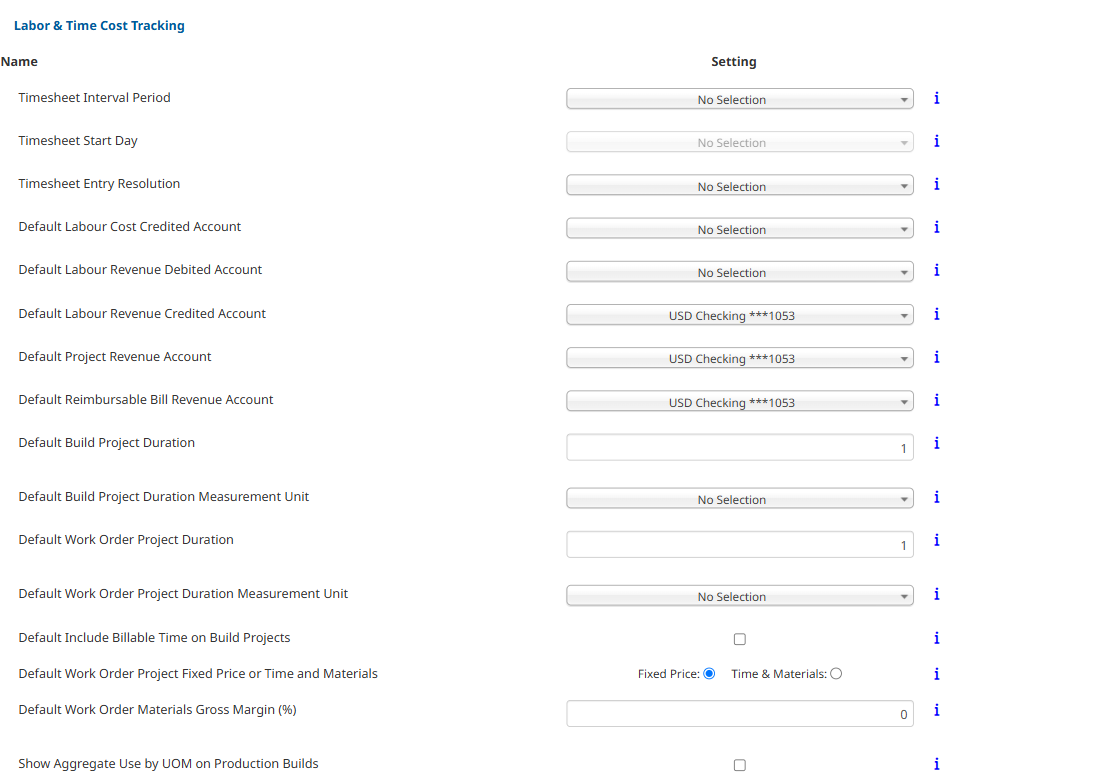Image resolution: width=1105 pixels, height=781 pixels.
Task: Expand Default Labour Revenue Credited Account dropdown
Action: 740,315
